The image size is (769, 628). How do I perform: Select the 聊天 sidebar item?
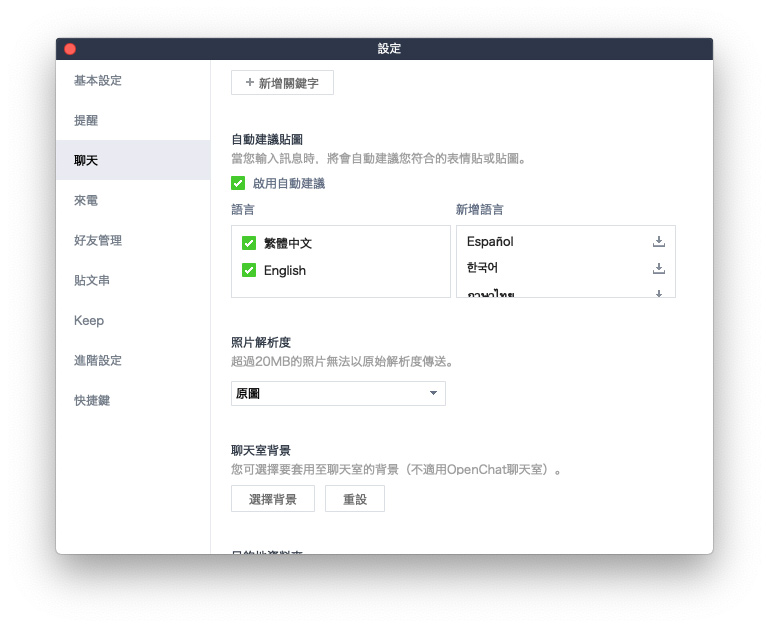tap(86, 160)
